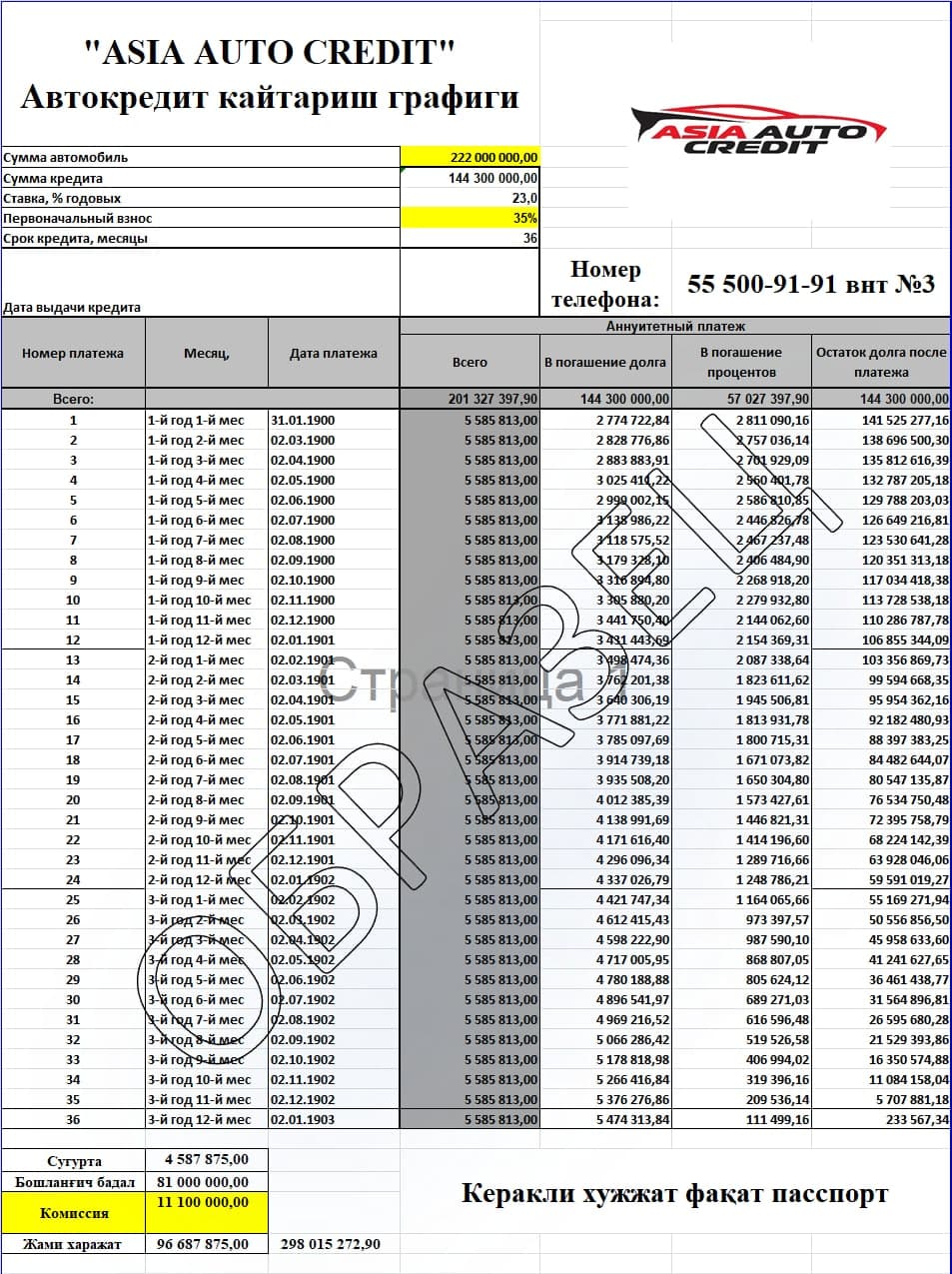952x1274 pixels.
Task: Select date cell 31.01.1900
Action: (334, 420)
